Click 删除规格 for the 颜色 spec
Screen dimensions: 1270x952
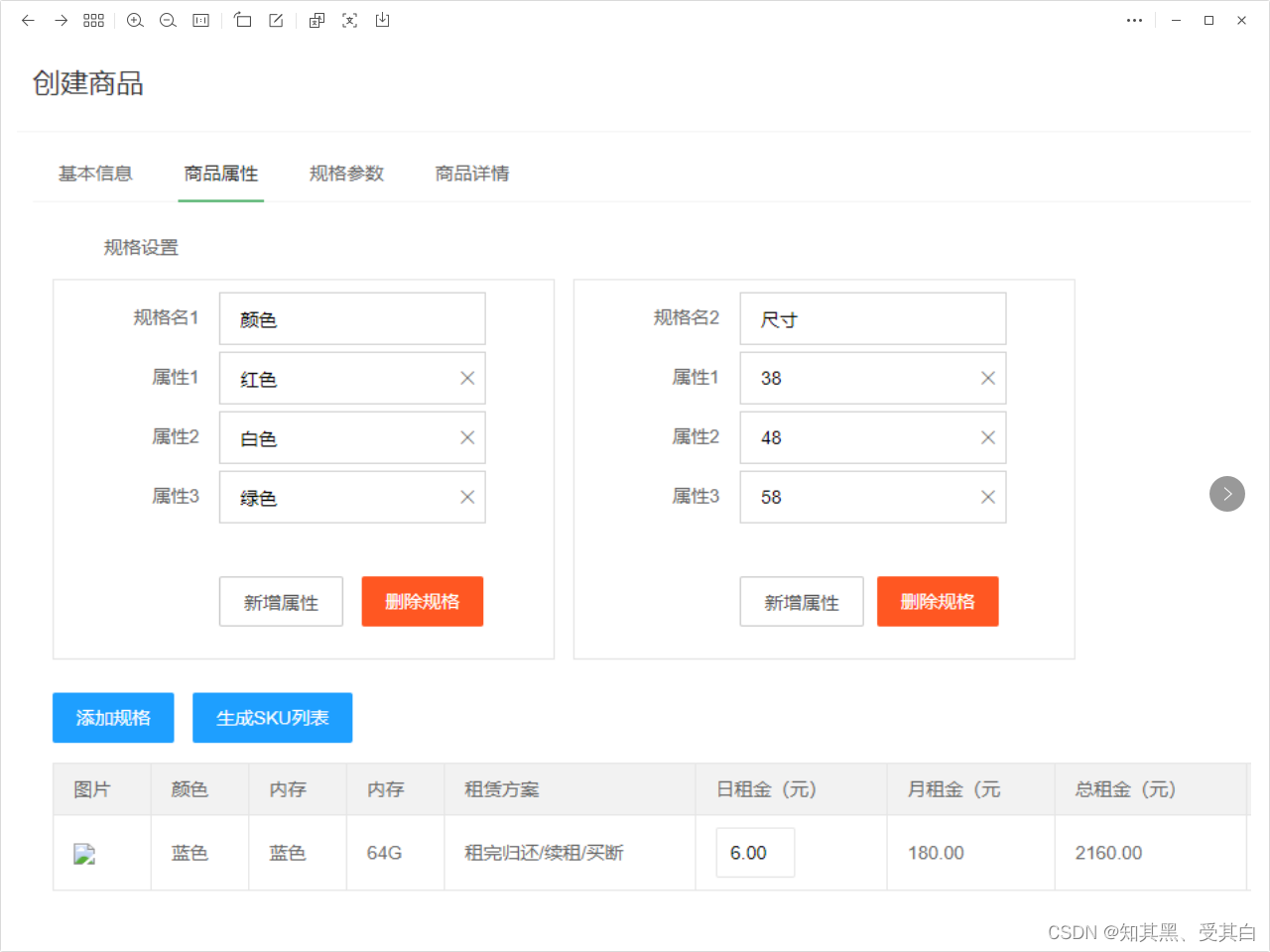423,602
